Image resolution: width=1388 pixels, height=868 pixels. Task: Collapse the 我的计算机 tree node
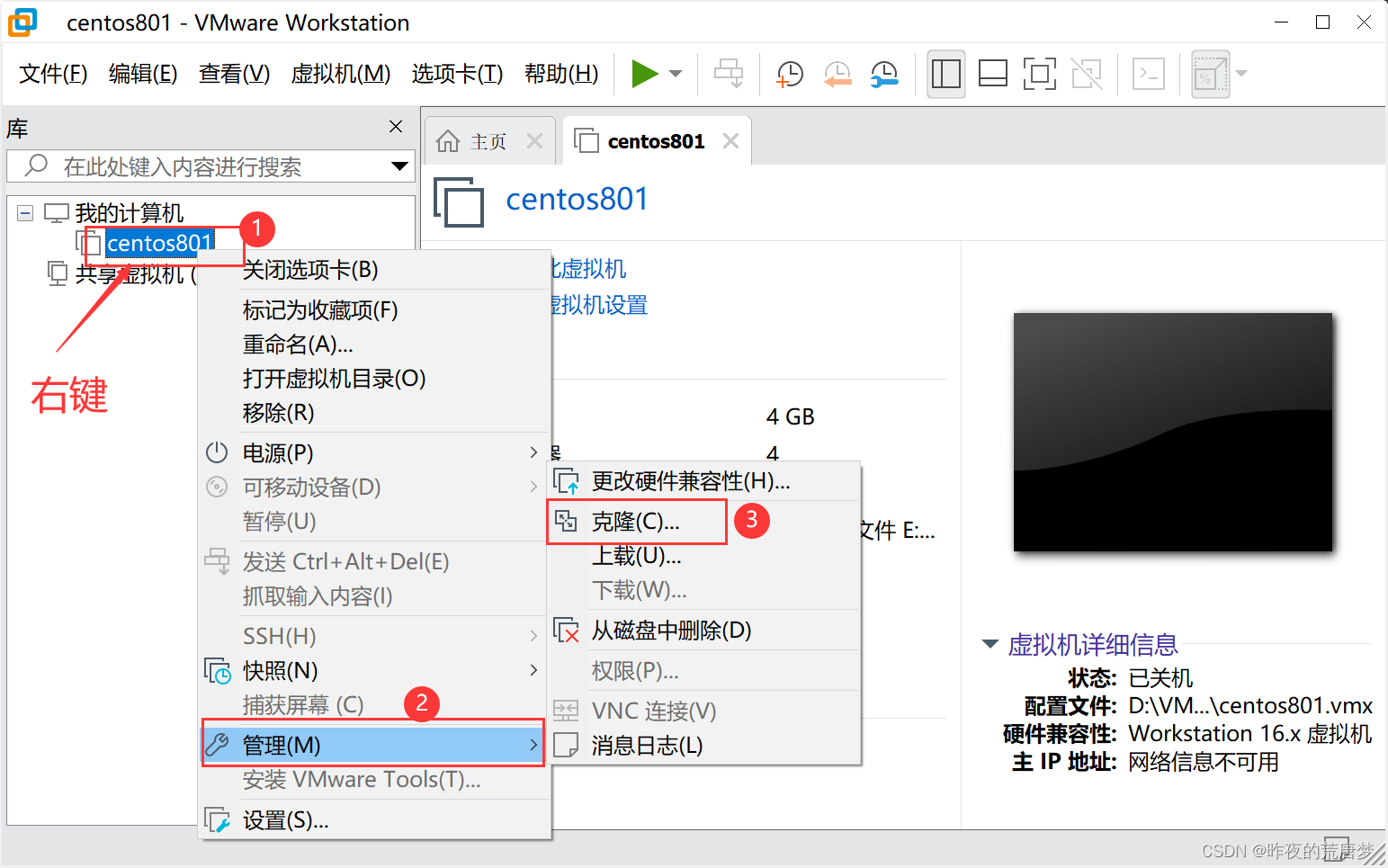click(x=25, y=213)
